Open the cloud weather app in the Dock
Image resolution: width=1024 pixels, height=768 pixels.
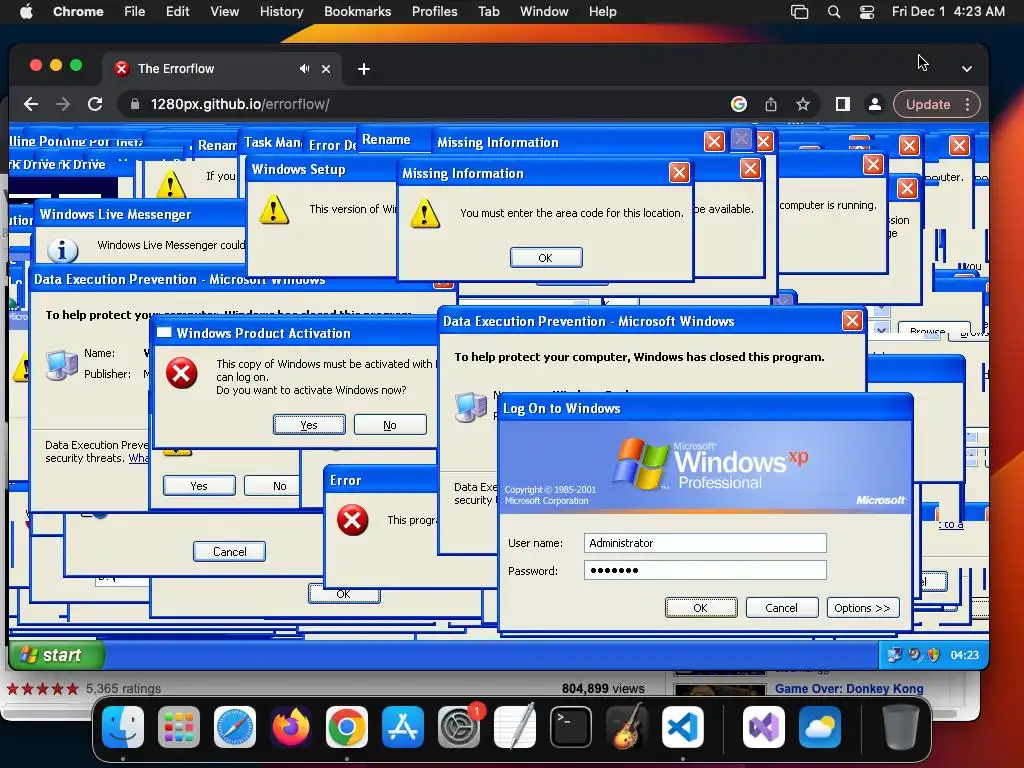coord(820,727)
